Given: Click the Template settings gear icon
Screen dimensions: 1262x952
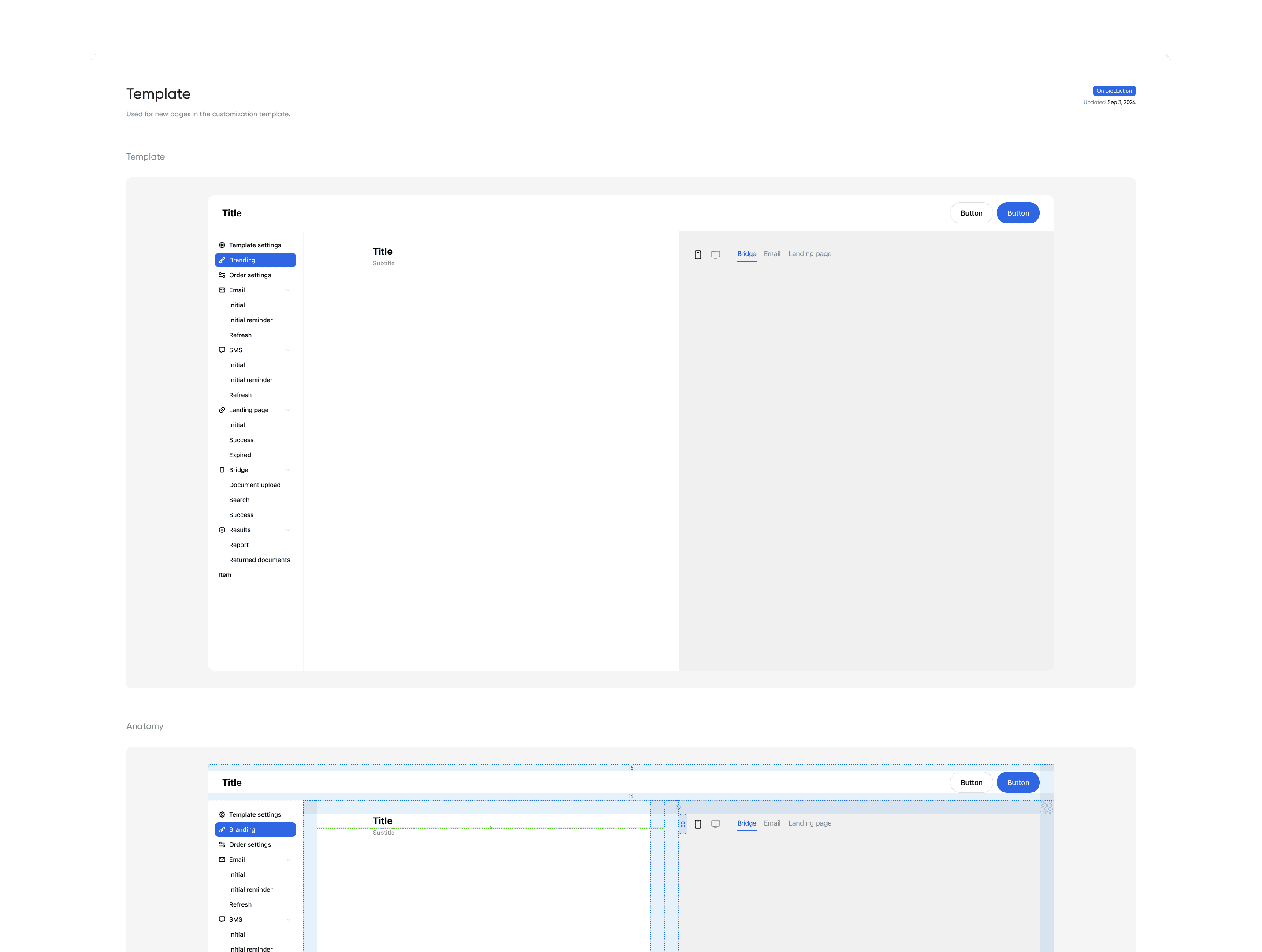Looking at the screenshot, I should point(222,245).
